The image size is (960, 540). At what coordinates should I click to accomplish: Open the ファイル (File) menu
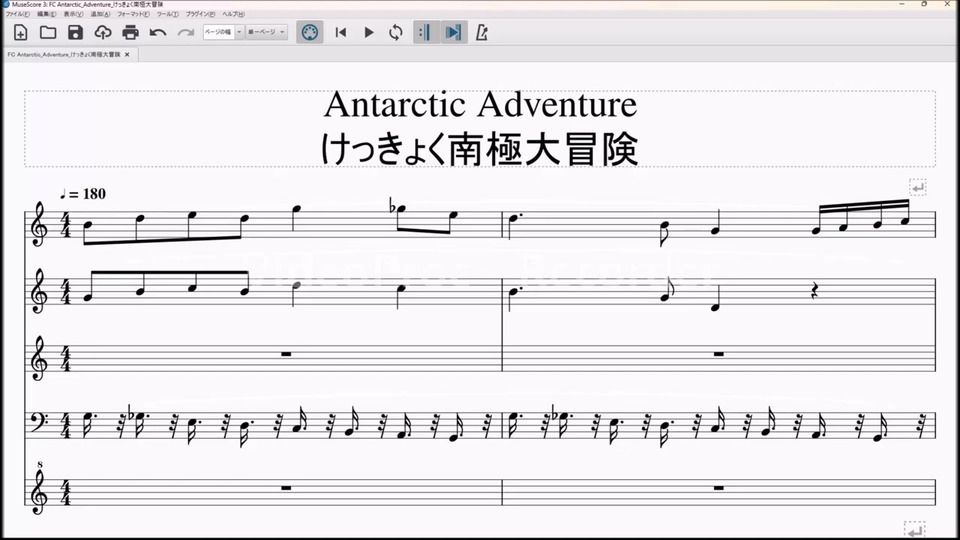pyautogui.click(x=17, y=13)
